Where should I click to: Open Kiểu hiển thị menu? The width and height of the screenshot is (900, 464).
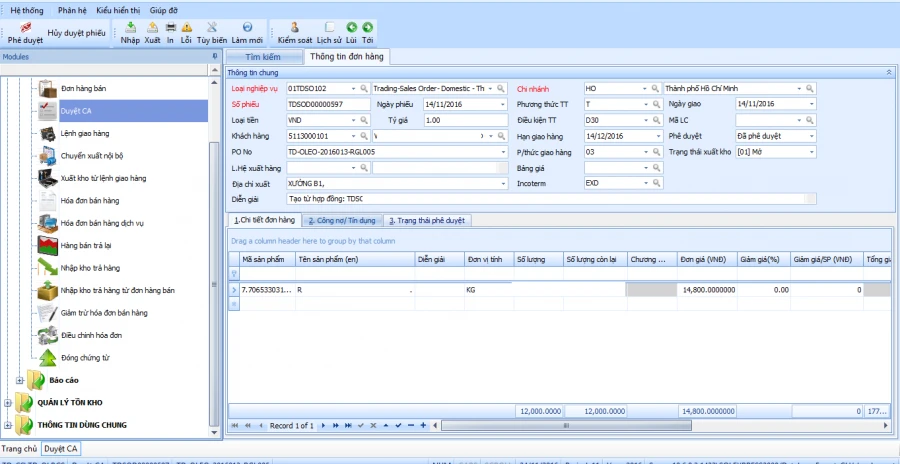click(x=118, y=10)
